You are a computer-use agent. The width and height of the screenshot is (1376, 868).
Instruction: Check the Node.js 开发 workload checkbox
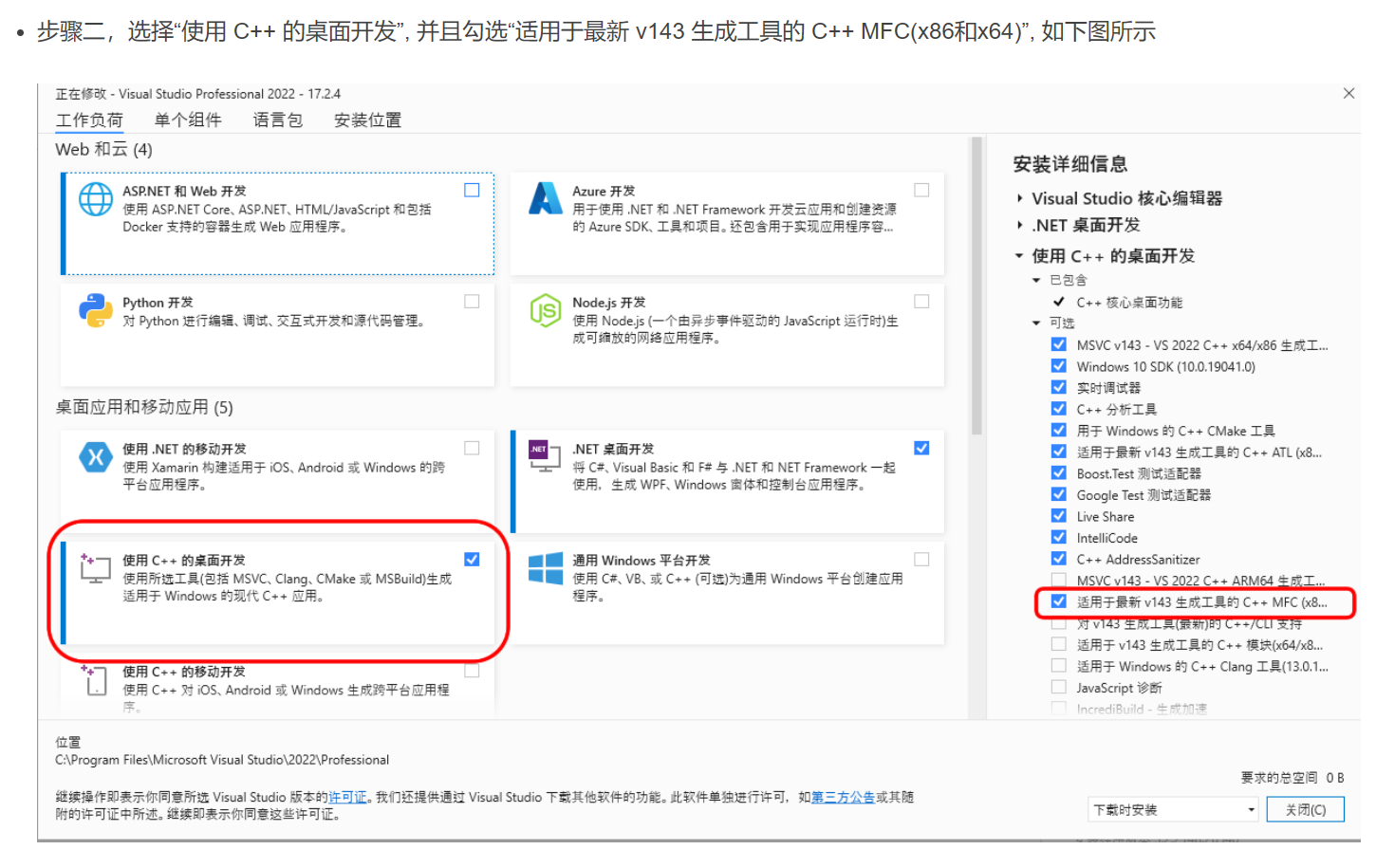921,301
